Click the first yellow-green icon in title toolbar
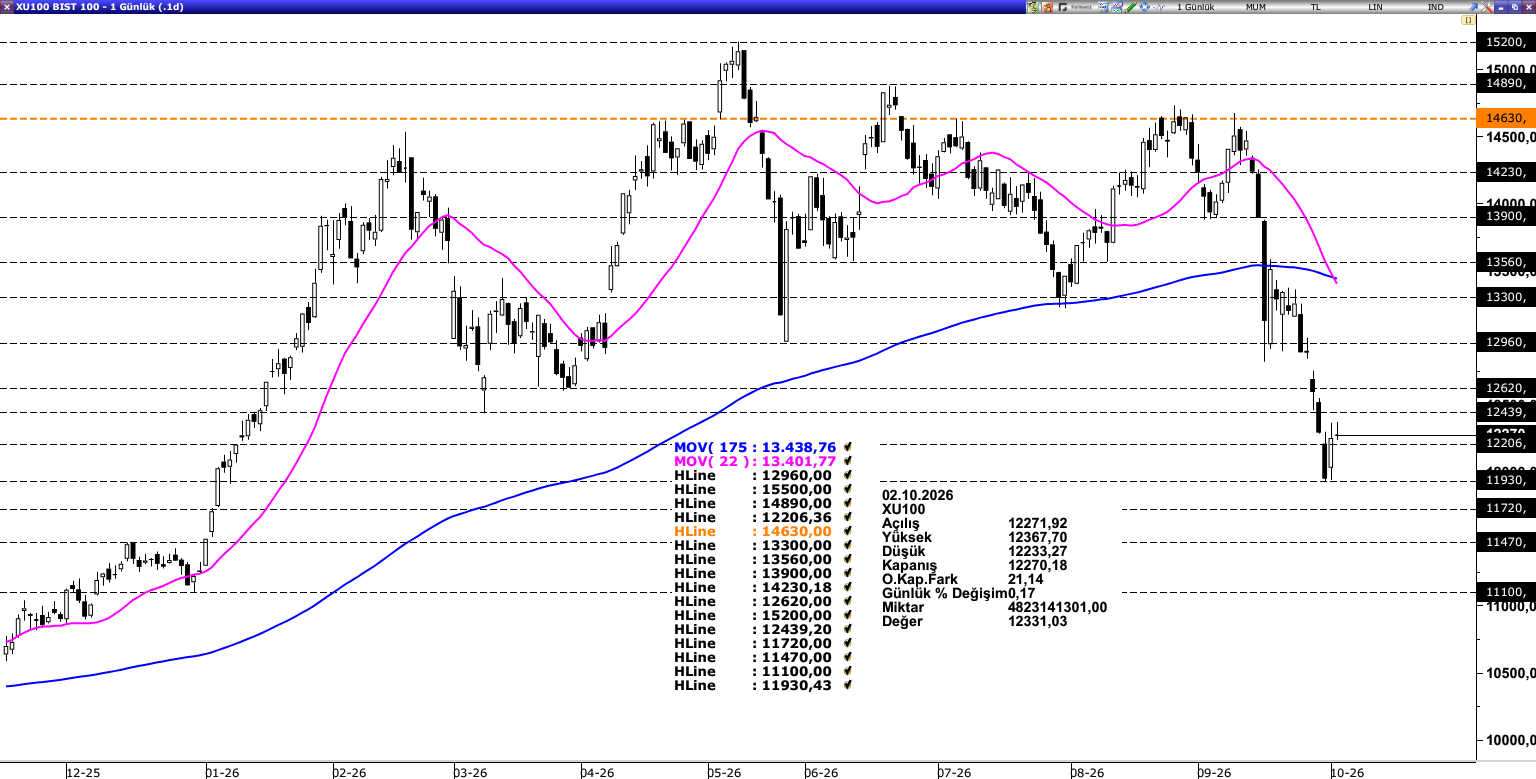The height and width of the screenshot is (779, 1536). [x=1033, y=7]
